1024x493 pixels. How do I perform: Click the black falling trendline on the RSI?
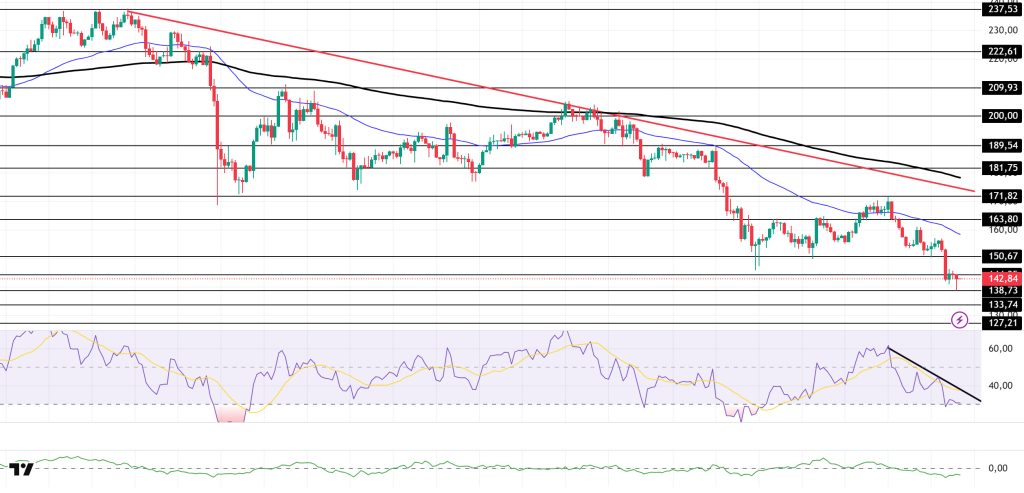(935, 375)
